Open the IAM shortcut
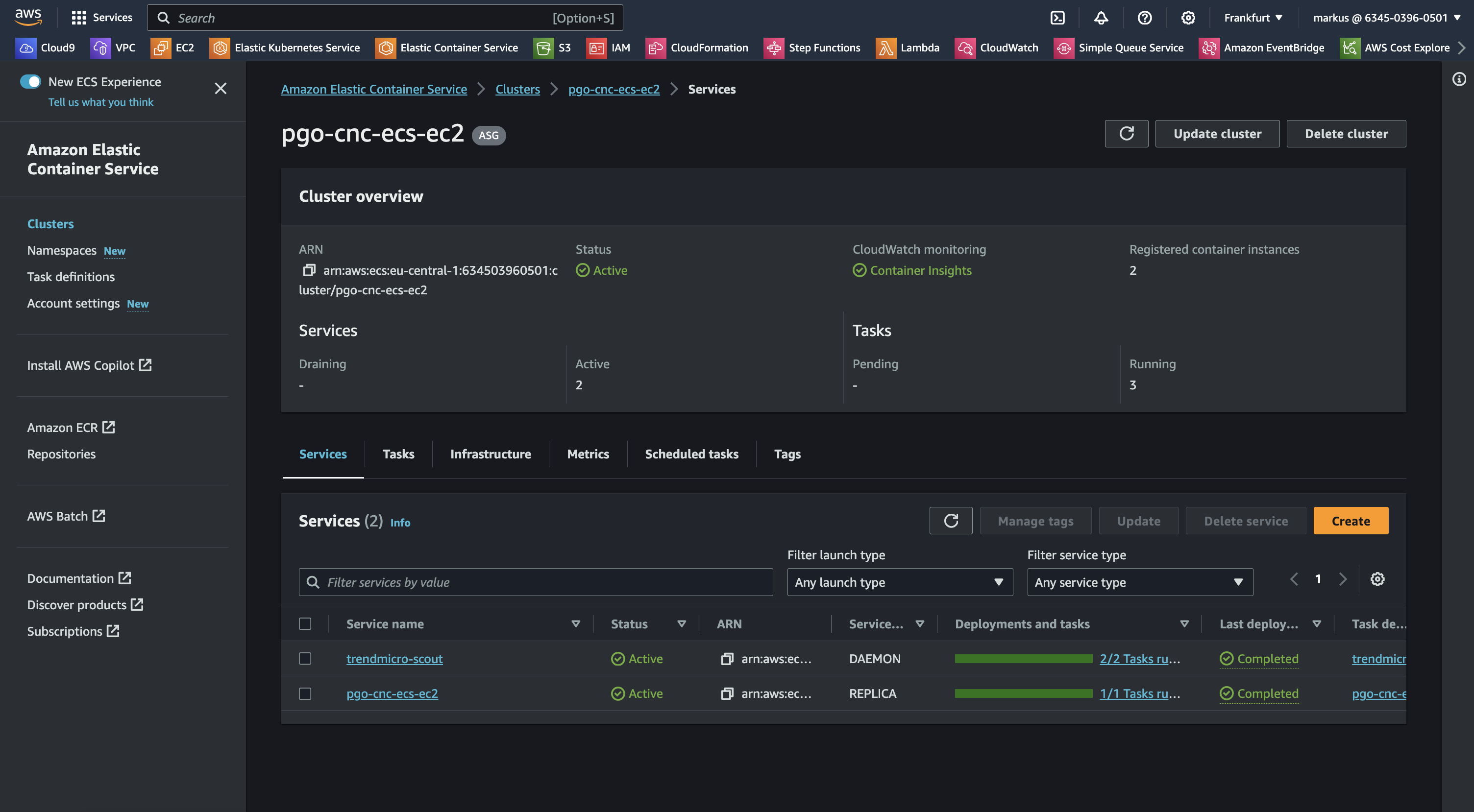This screenshot has width=1474, height=812. tap(608, 48)
